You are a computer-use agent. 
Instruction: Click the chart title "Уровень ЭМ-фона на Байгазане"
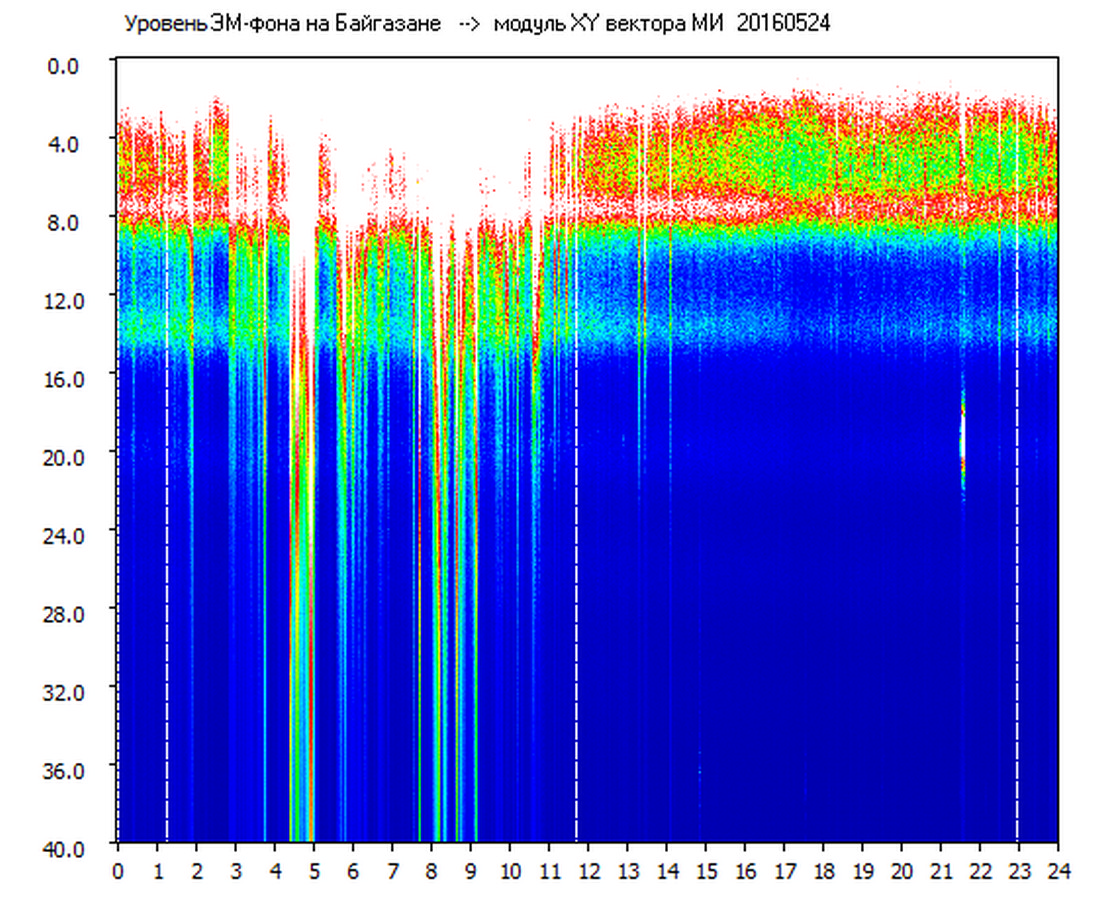pyautogui.click(x=282, y=24)
